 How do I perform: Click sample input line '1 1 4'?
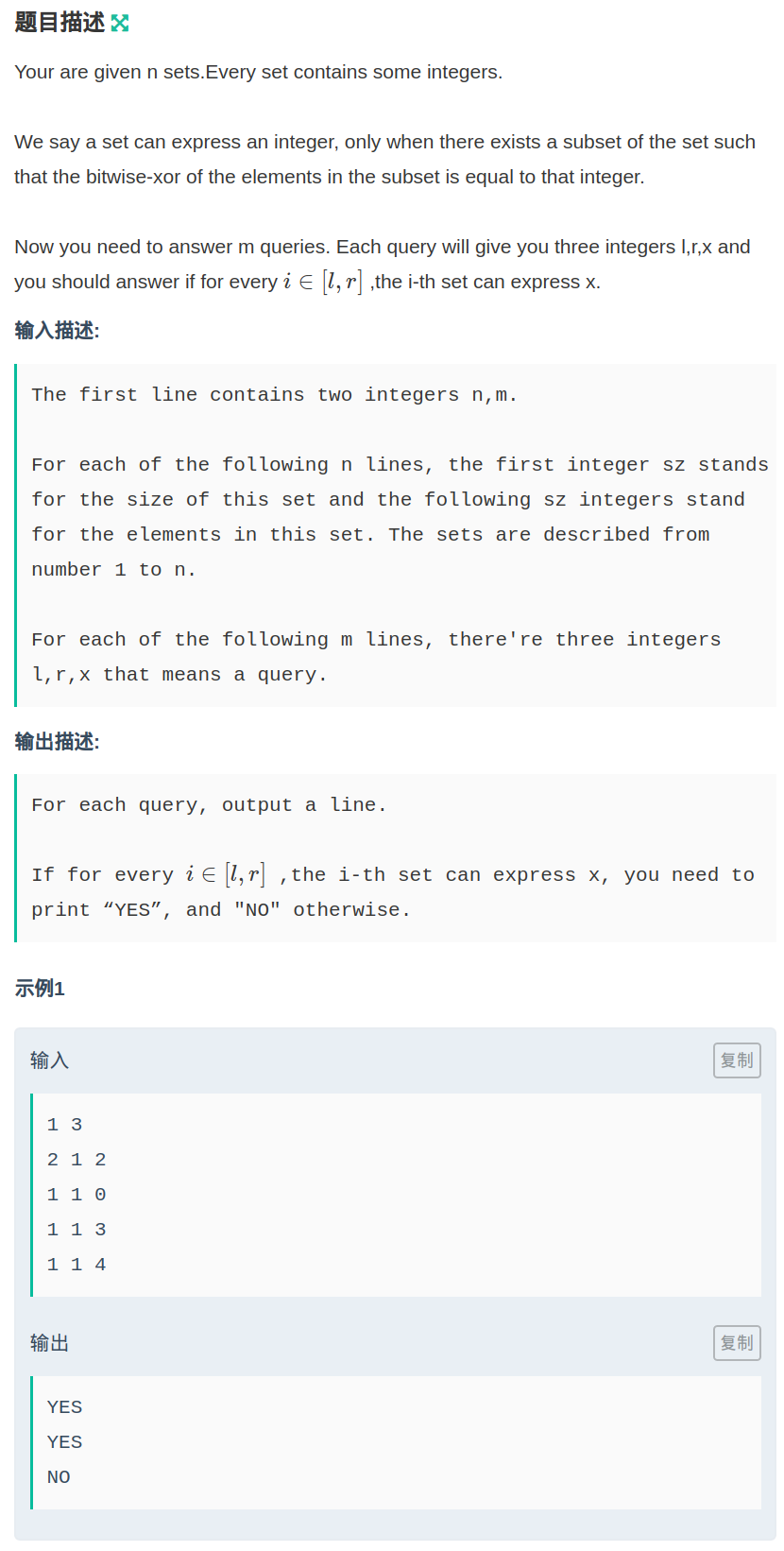click(77, 1265)
